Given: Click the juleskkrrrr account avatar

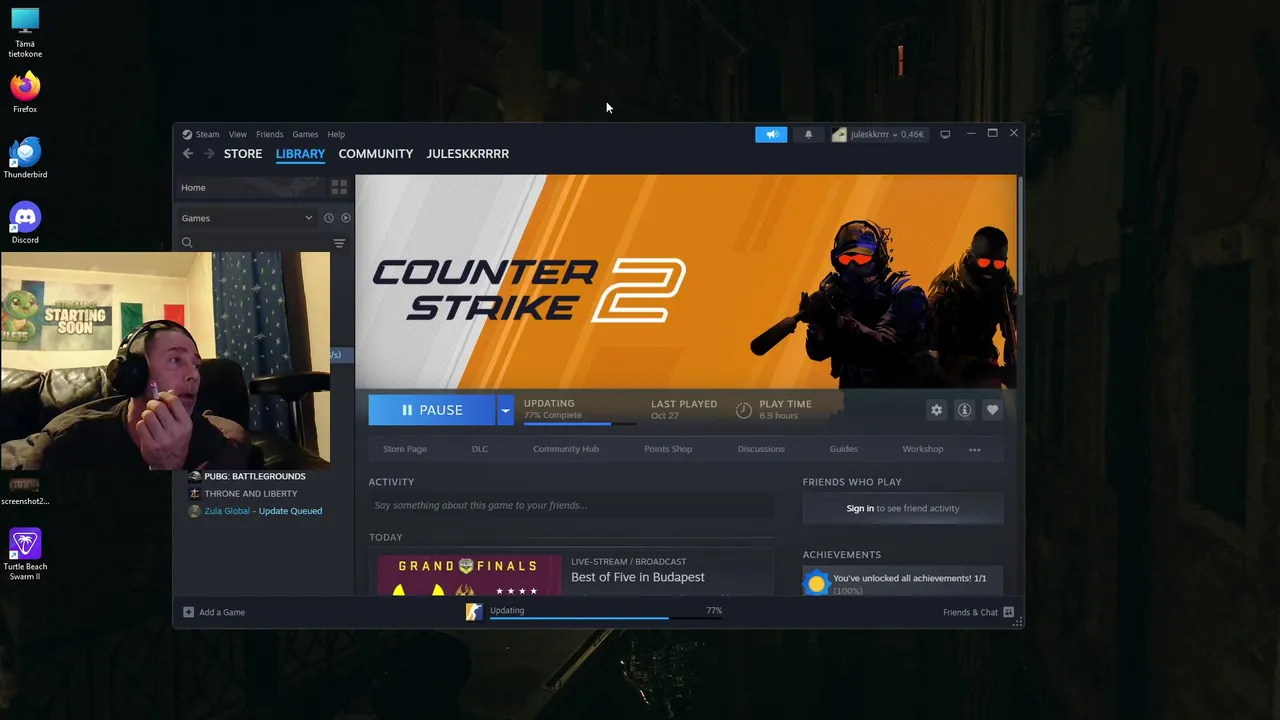Looking at the screenshot, I should (x=839, y=134).
